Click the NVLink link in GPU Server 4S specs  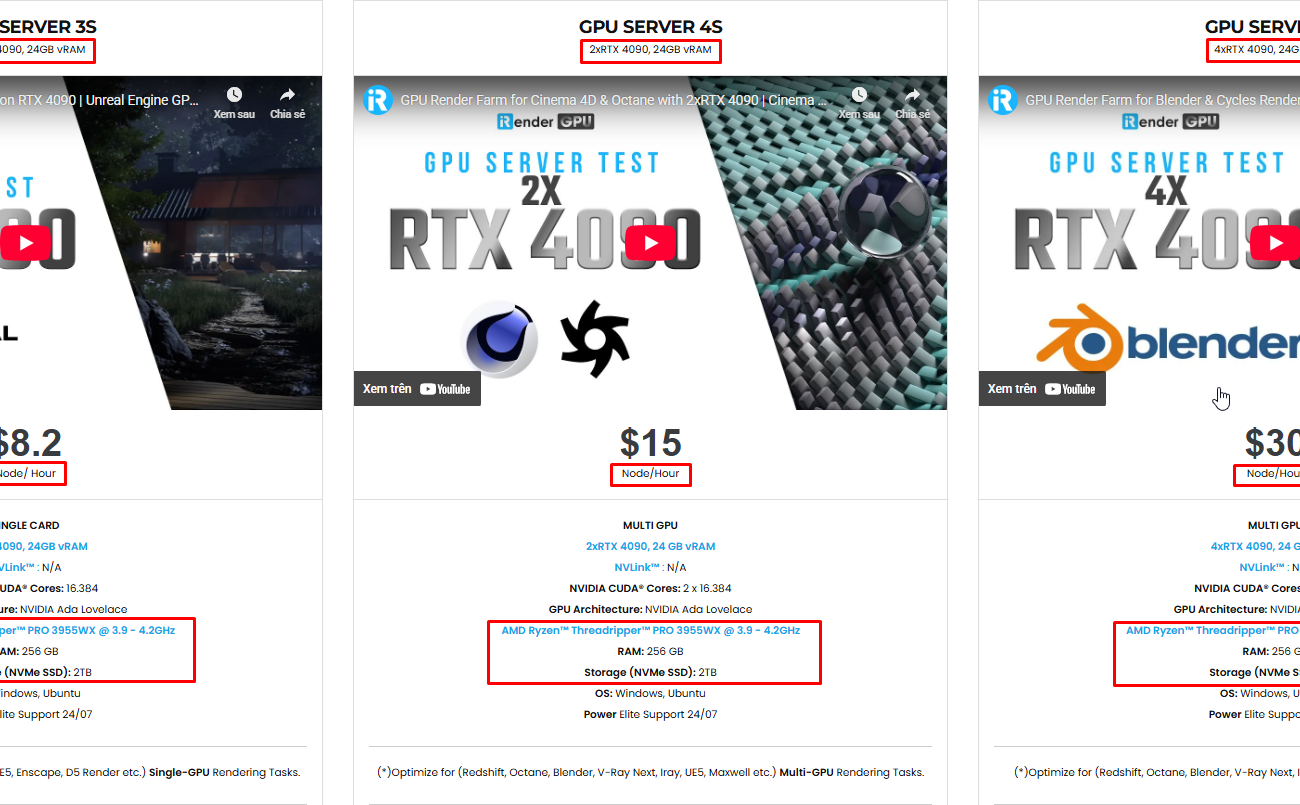point(630,567)
